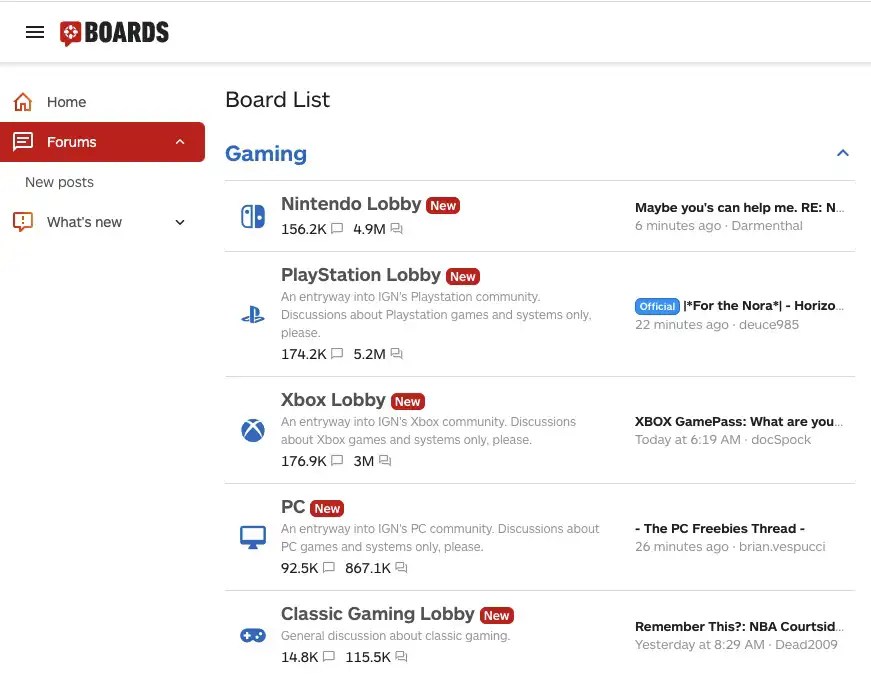Open Nintendo Lobby via the Switch icon

coord(252,216)
